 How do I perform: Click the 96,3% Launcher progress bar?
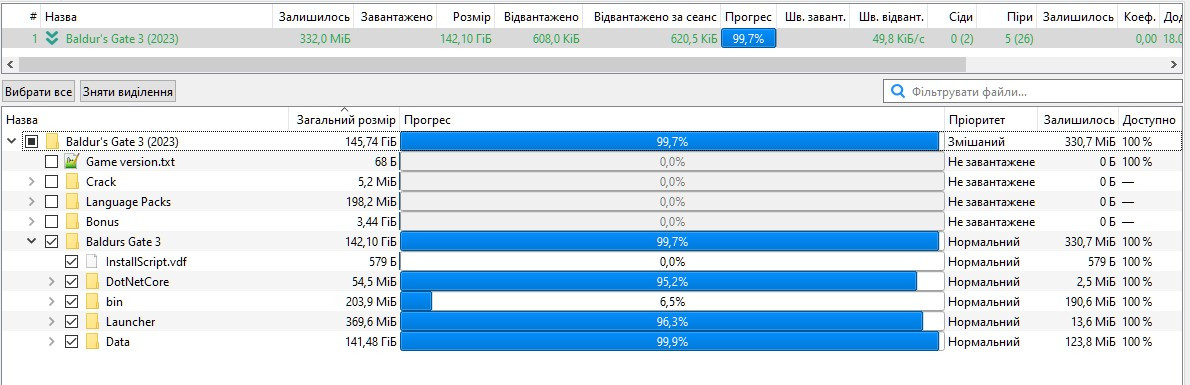(x=672, y=322)
